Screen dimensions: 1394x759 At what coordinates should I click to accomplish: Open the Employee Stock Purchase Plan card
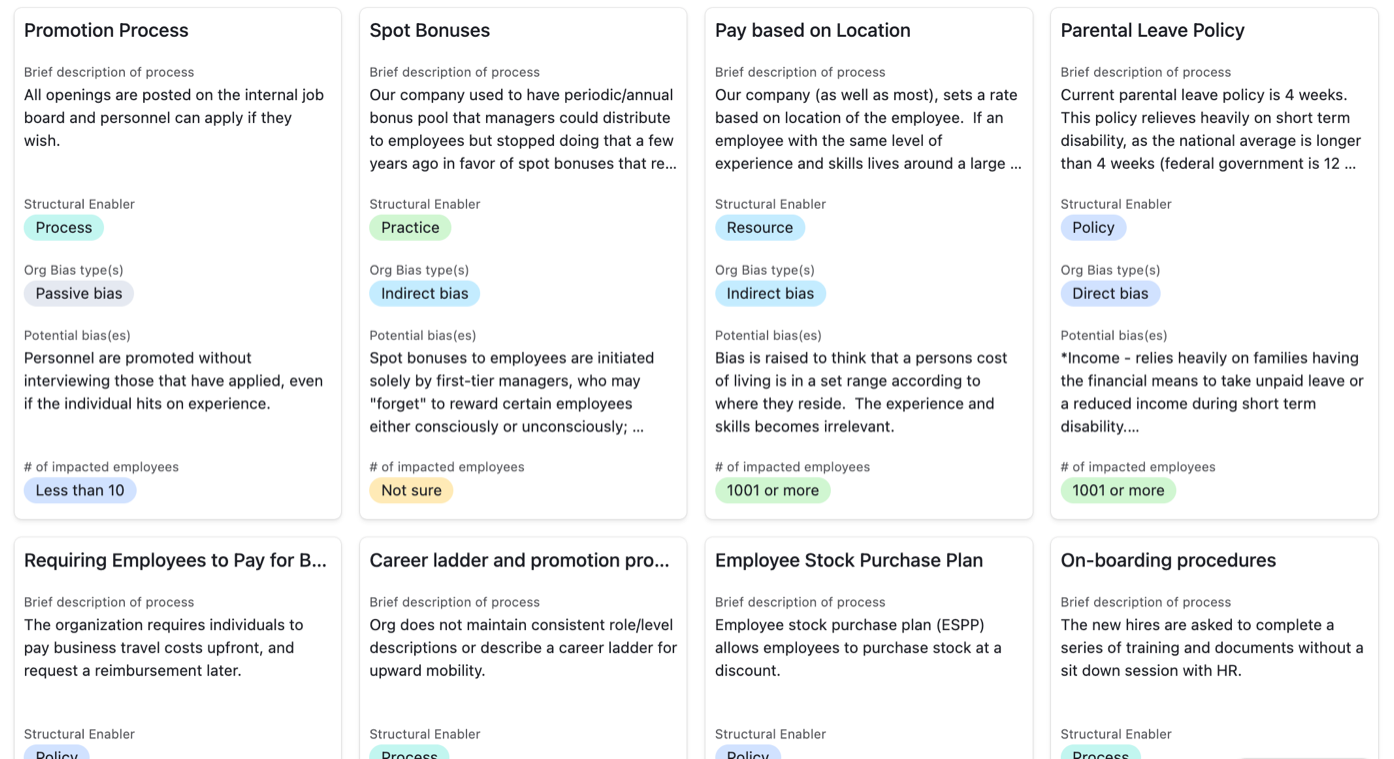tap(848, 560)
